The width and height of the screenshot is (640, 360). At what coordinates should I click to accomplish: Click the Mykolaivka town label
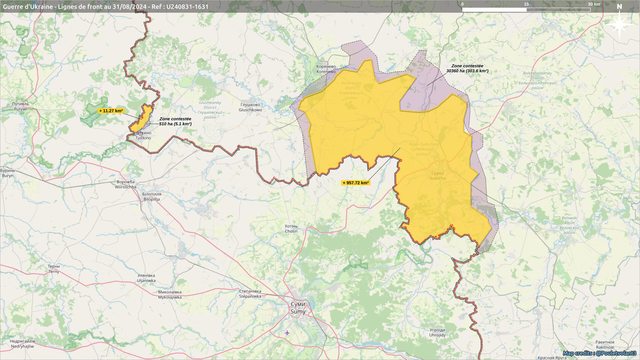pos(169,295)
